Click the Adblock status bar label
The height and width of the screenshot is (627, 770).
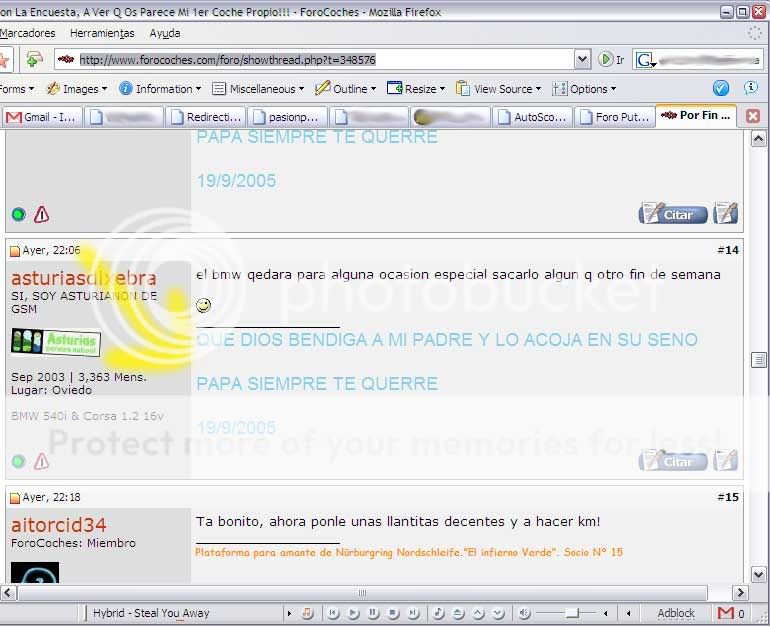pos(676,613)
